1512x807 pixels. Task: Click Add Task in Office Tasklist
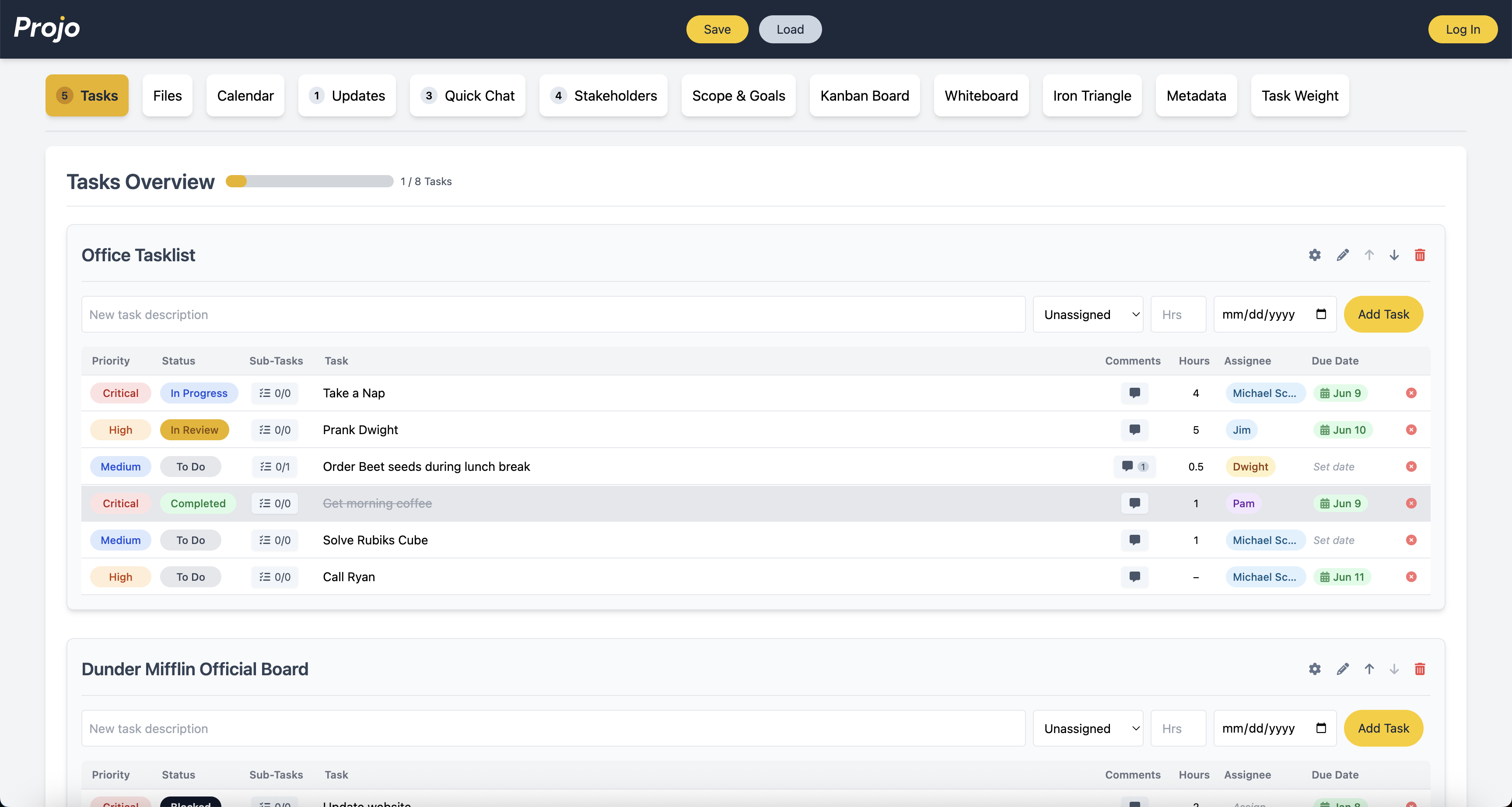(x=1383, y=314)
